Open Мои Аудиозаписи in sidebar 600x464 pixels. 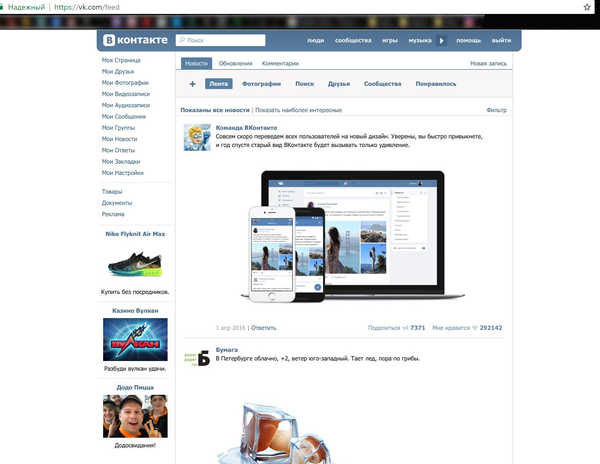pyautogui.click(x=126, y=105)
